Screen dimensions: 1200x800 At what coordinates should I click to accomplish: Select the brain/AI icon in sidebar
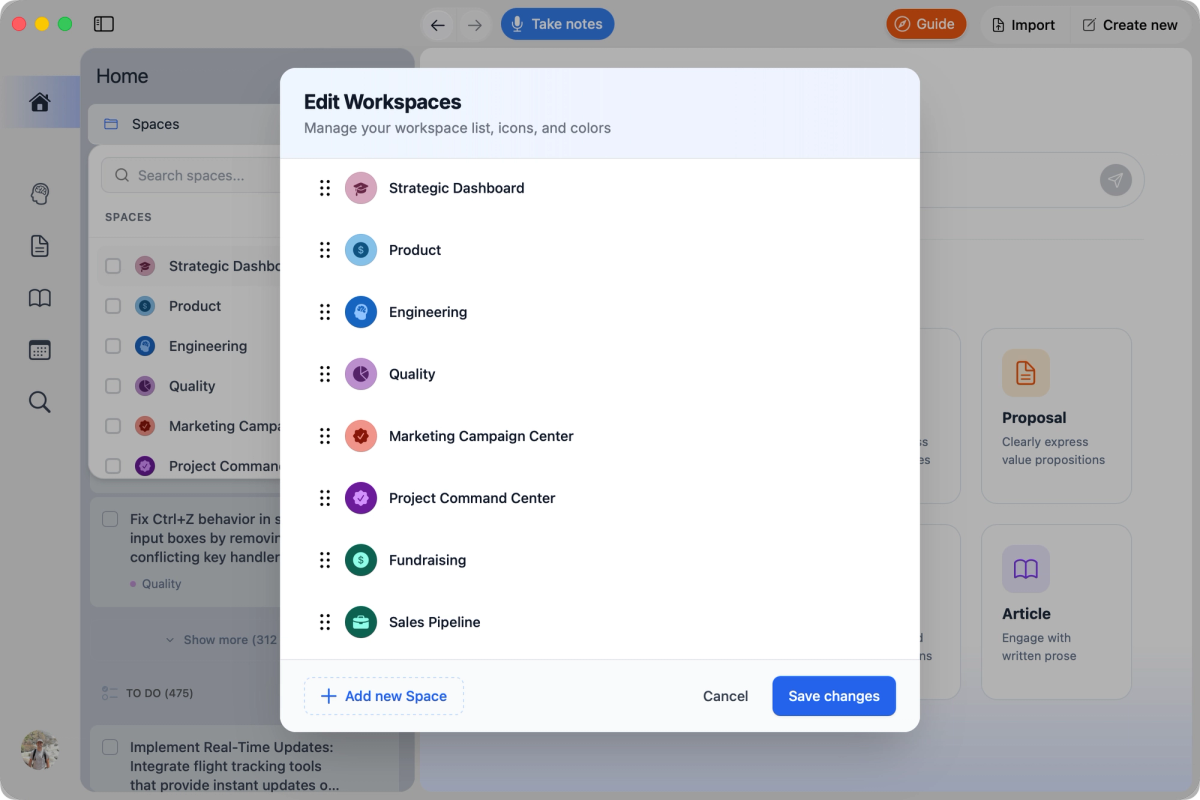coord(39,193)
